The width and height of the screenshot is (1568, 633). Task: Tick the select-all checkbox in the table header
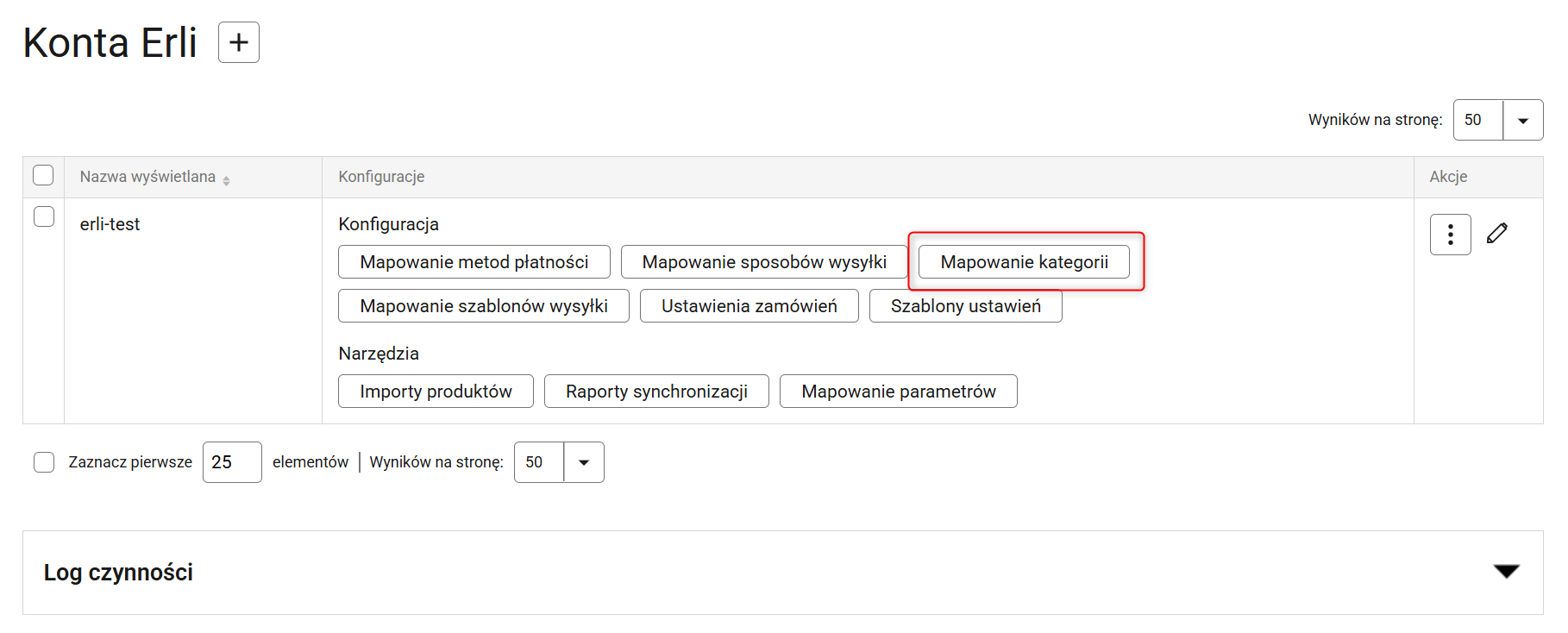coord(43,175)
